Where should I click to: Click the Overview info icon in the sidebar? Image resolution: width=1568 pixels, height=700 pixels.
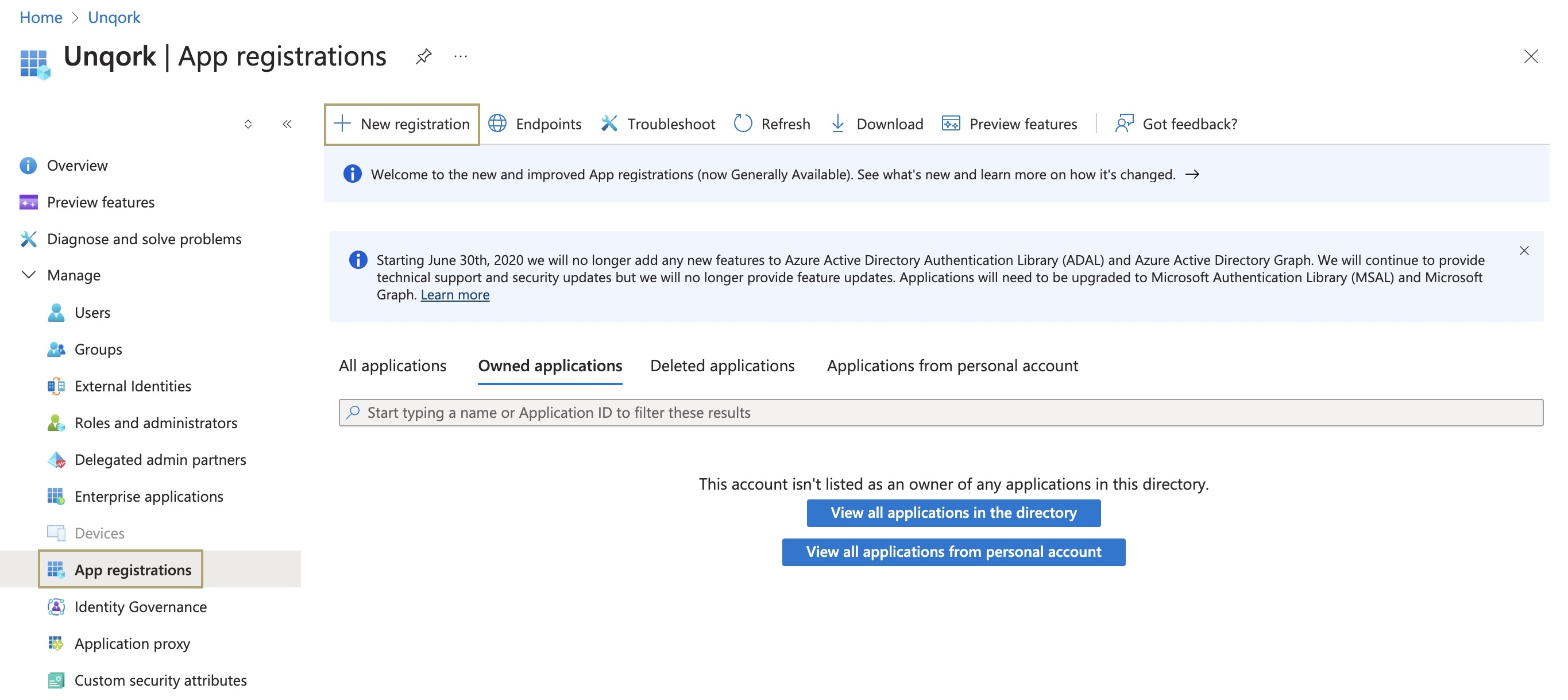[x=28, y=166]
